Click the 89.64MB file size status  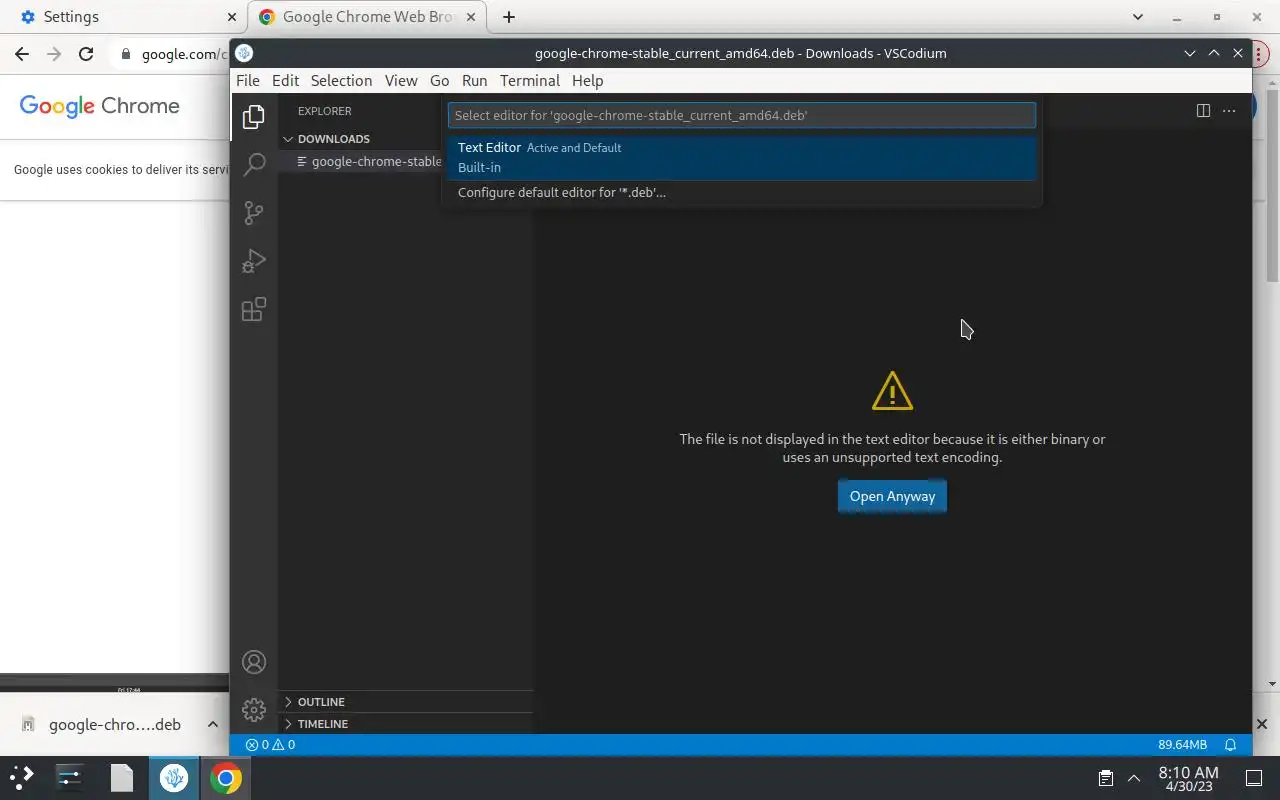1182,745
